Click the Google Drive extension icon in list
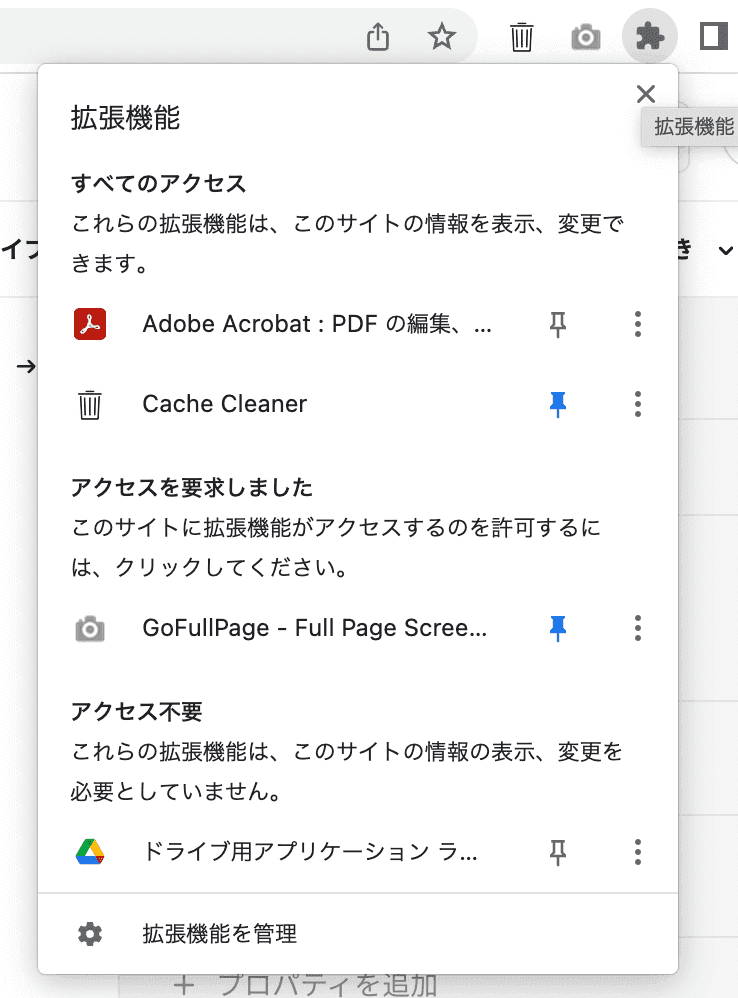 click(x=90, y=852)
